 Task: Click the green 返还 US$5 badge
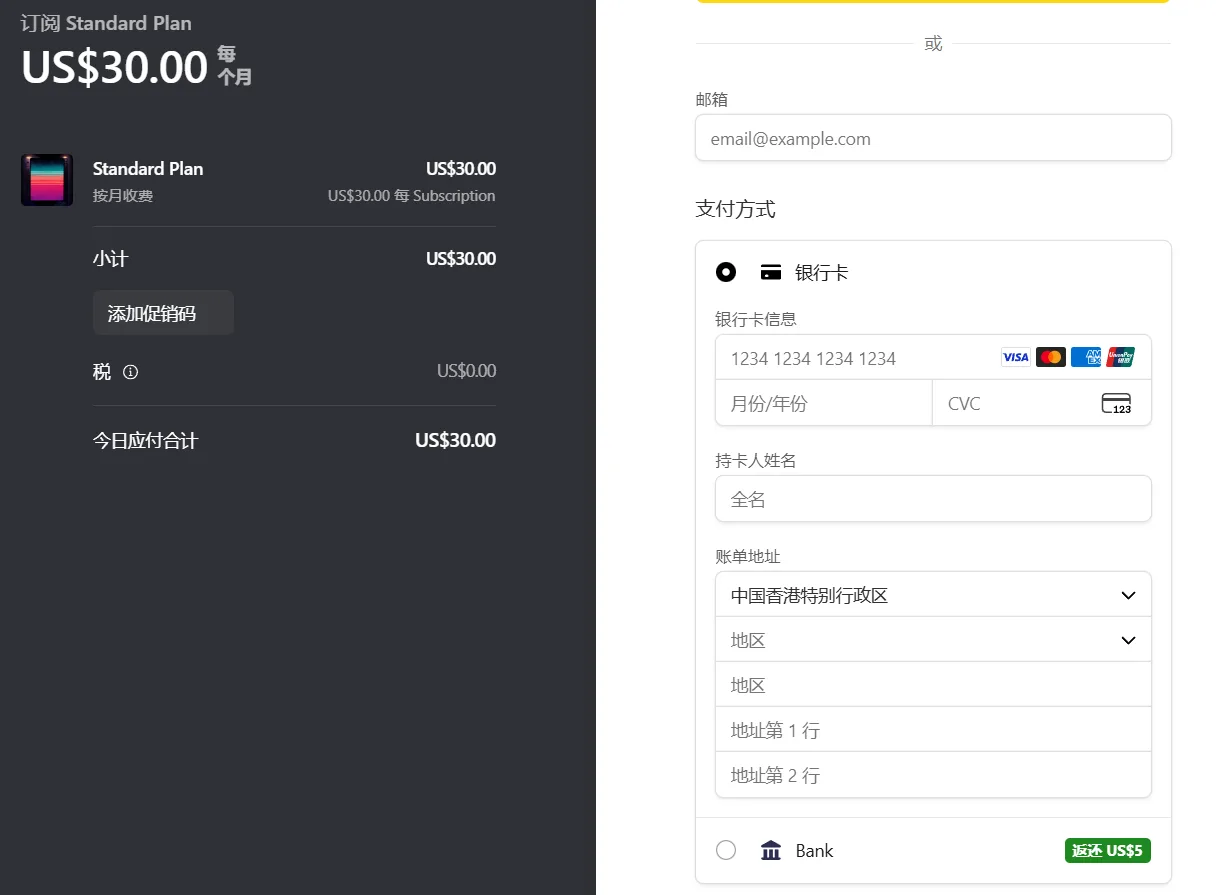point(1107,850)
